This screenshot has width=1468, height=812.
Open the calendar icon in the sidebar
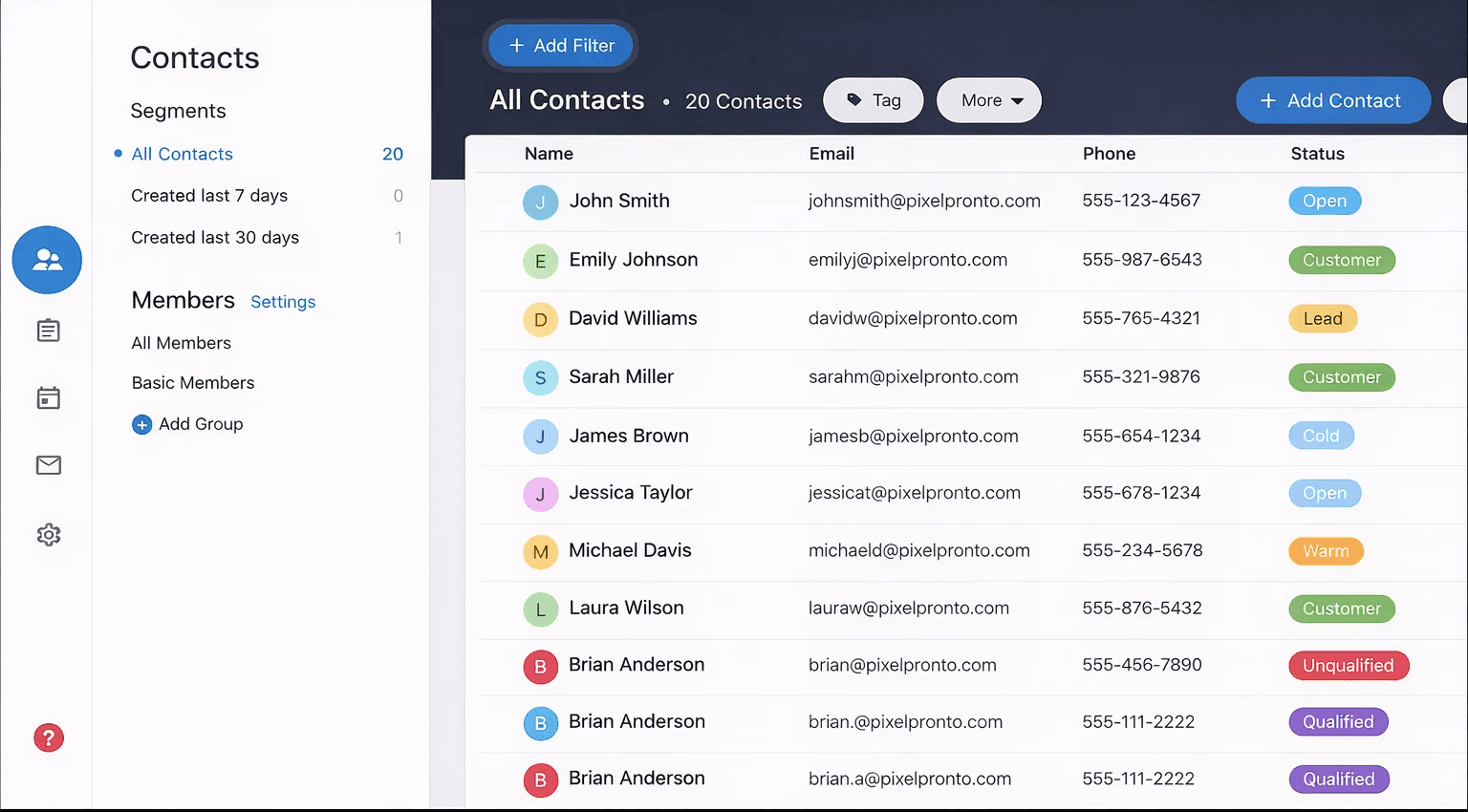(47, 397)
